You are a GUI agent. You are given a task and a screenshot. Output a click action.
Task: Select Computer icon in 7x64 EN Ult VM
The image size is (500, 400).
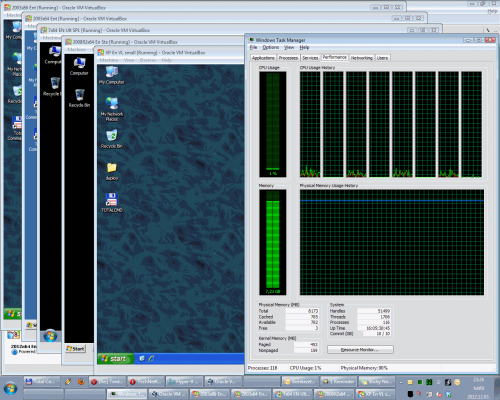pos(53,55)
